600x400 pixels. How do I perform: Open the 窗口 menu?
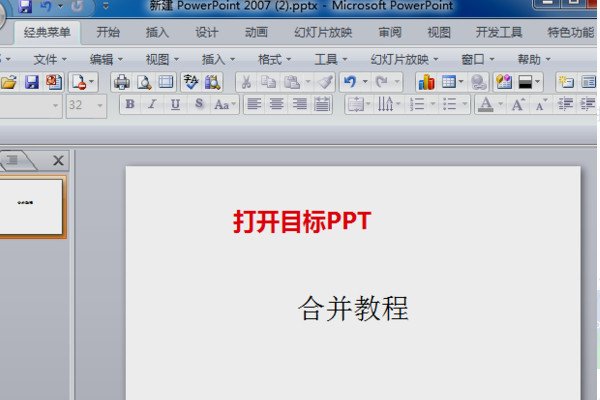tap(478, 59)
